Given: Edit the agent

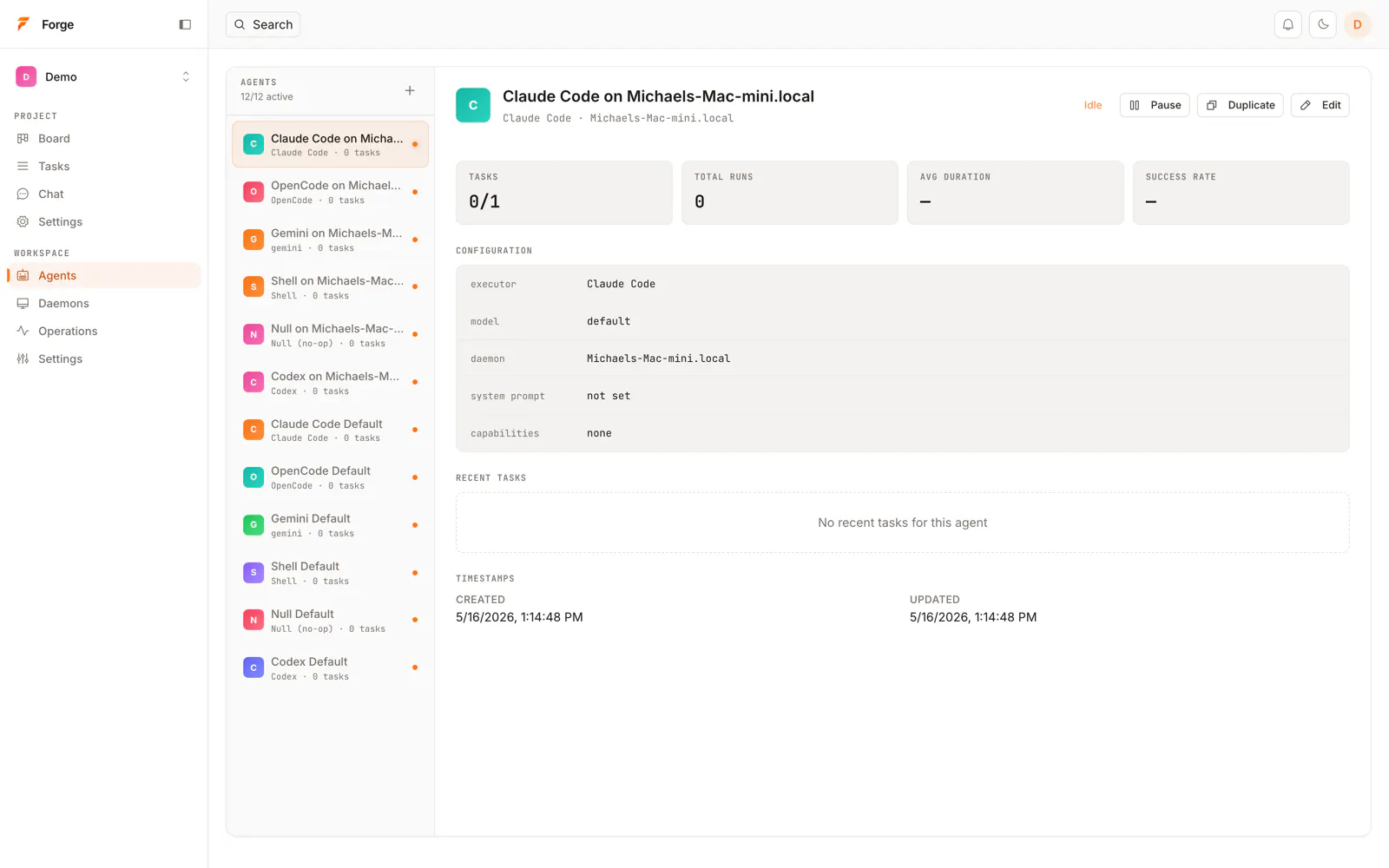Looking at the screenshot, I should pyautogui.click(x=1320, y=105).
